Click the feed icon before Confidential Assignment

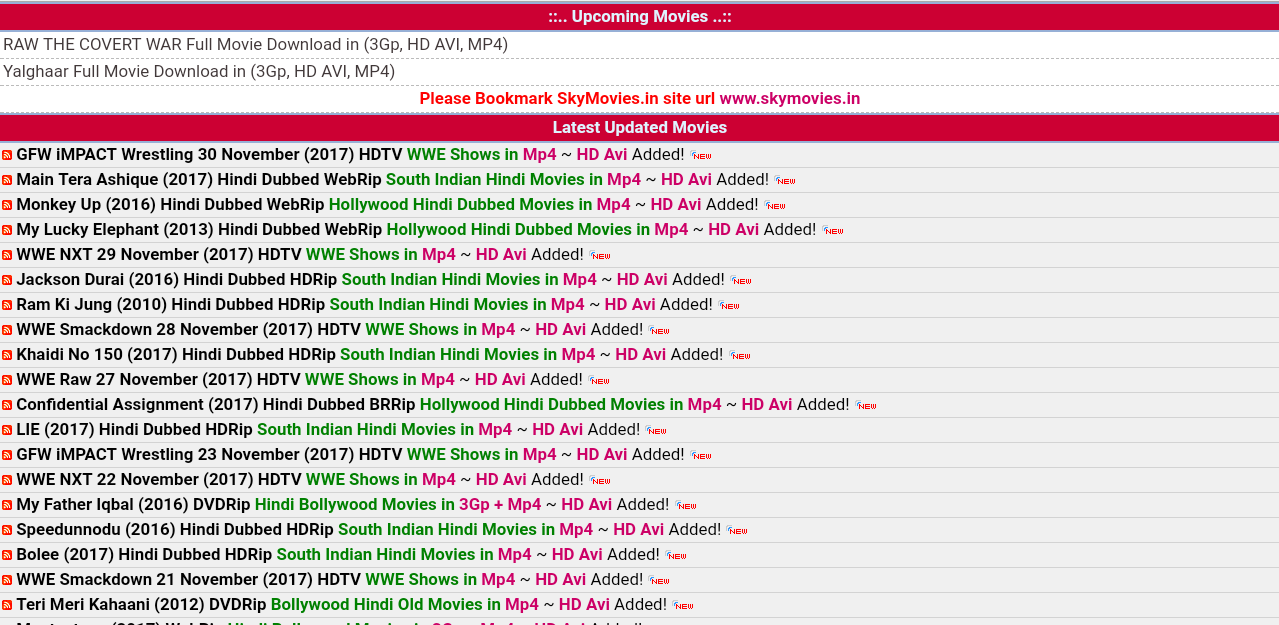(x=7, y=405)
